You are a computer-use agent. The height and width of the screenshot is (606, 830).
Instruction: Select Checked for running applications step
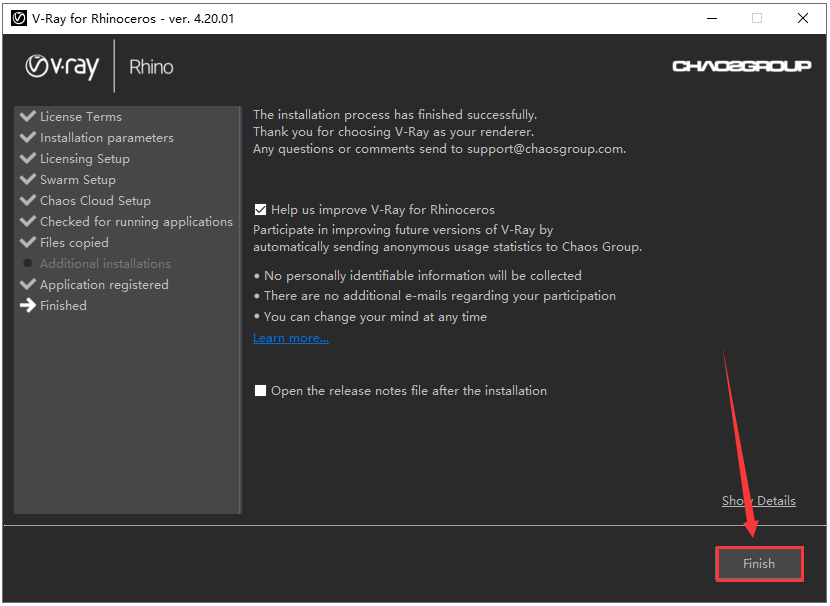click(x=136, y=222)
